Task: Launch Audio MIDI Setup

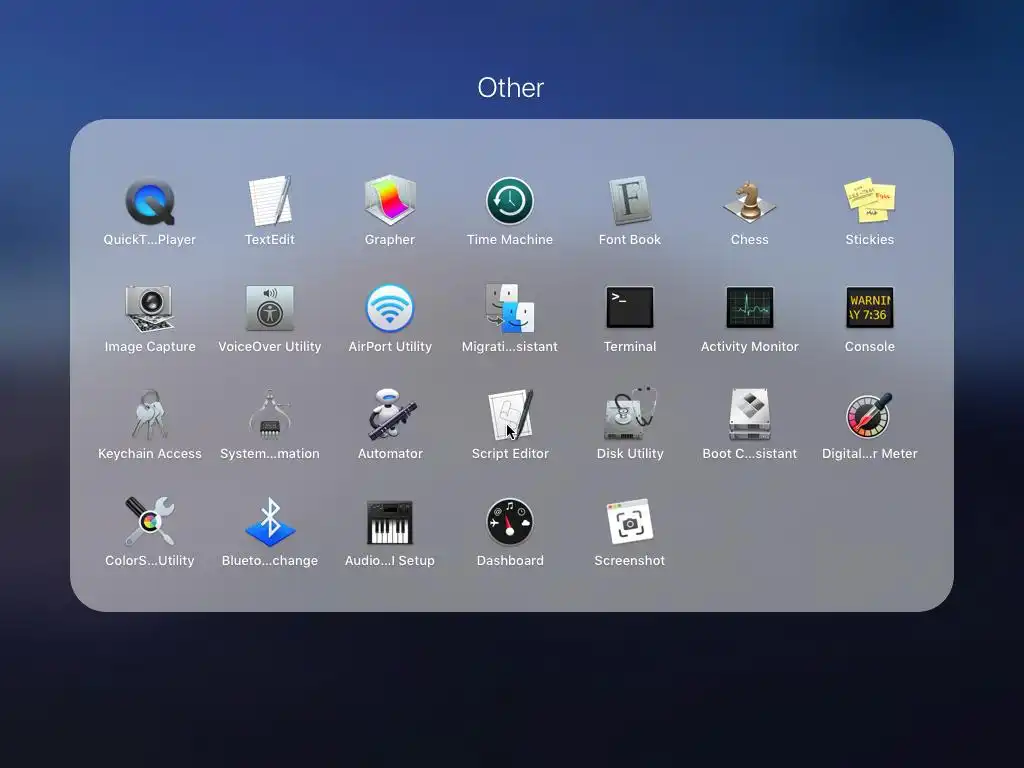Action: point(390,522)
